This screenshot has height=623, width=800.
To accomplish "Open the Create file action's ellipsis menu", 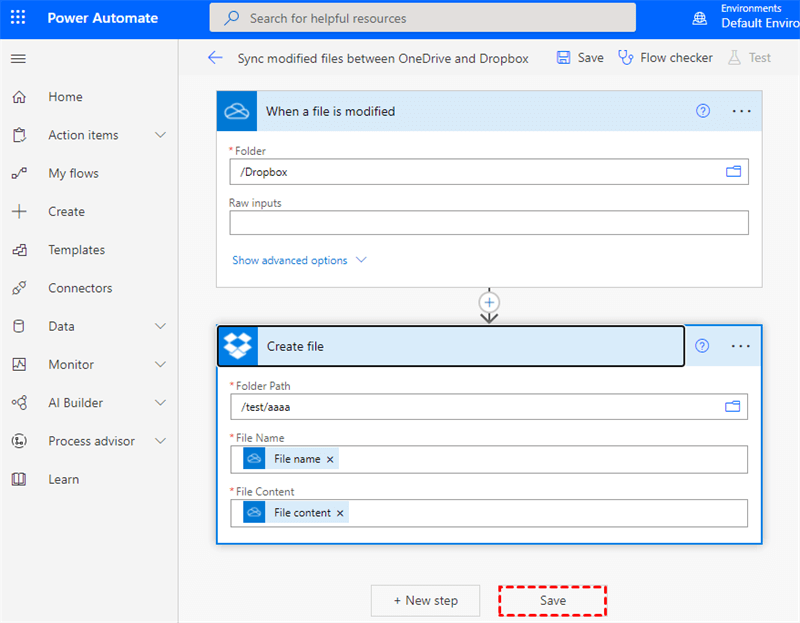I will (x=740, y=346).
